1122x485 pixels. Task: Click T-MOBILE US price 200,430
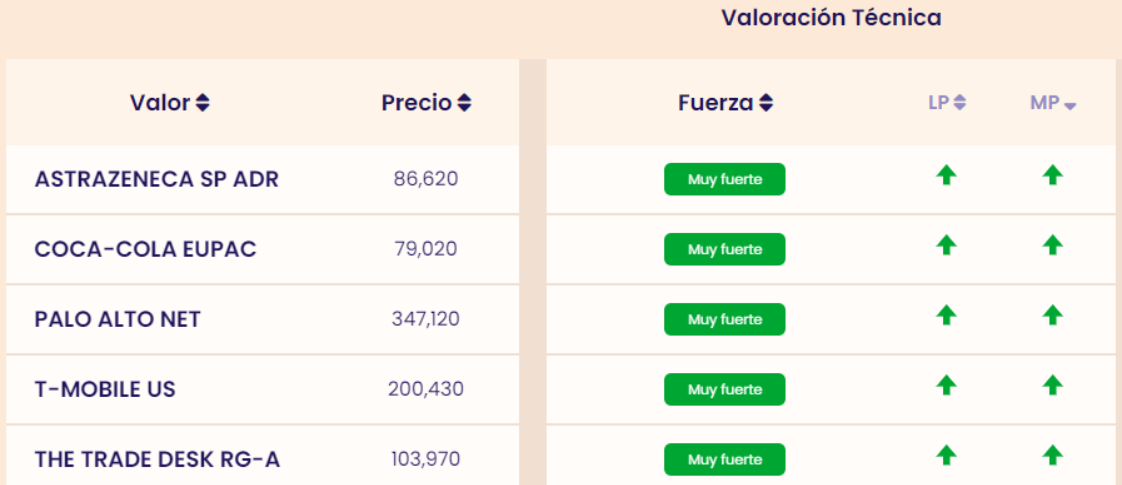point(426,389)
